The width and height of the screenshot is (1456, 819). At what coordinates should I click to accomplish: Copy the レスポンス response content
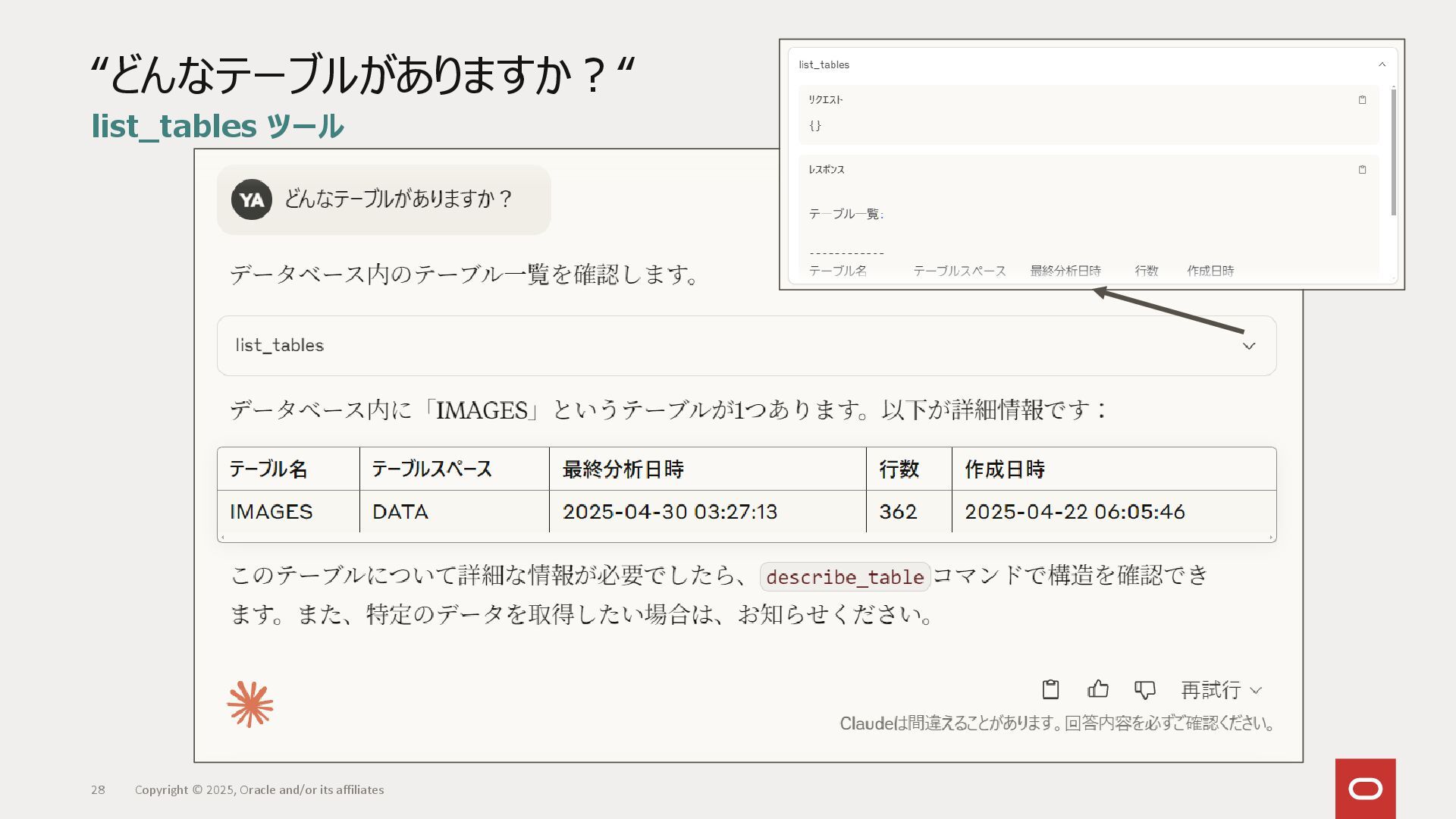point(1362,170)
